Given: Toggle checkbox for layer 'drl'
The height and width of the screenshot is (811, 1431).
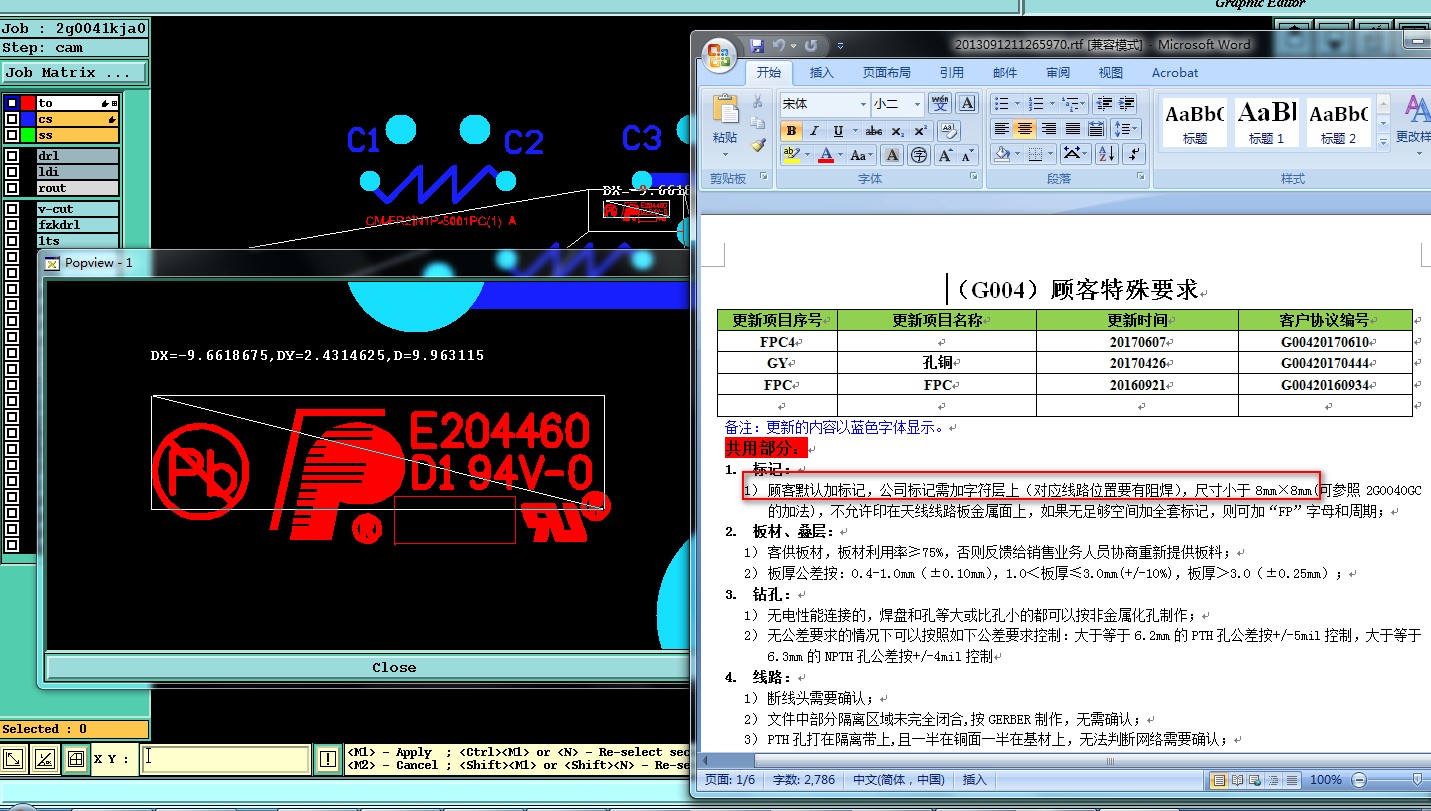Looking at the screenshot, I should (12, 156).
